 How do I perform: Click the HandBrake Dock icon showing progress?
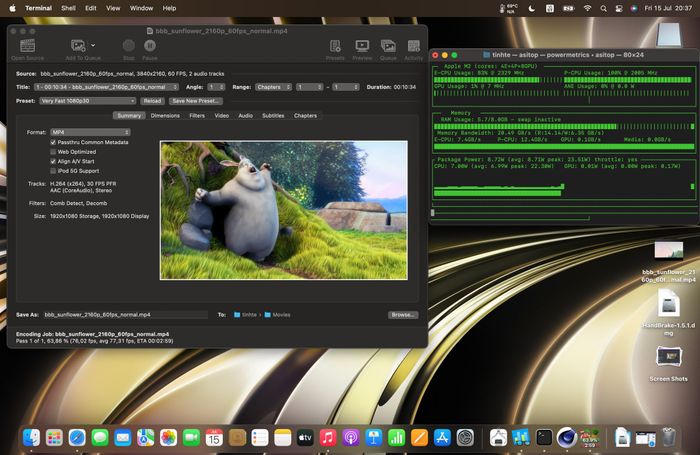[x=589, y=438]
